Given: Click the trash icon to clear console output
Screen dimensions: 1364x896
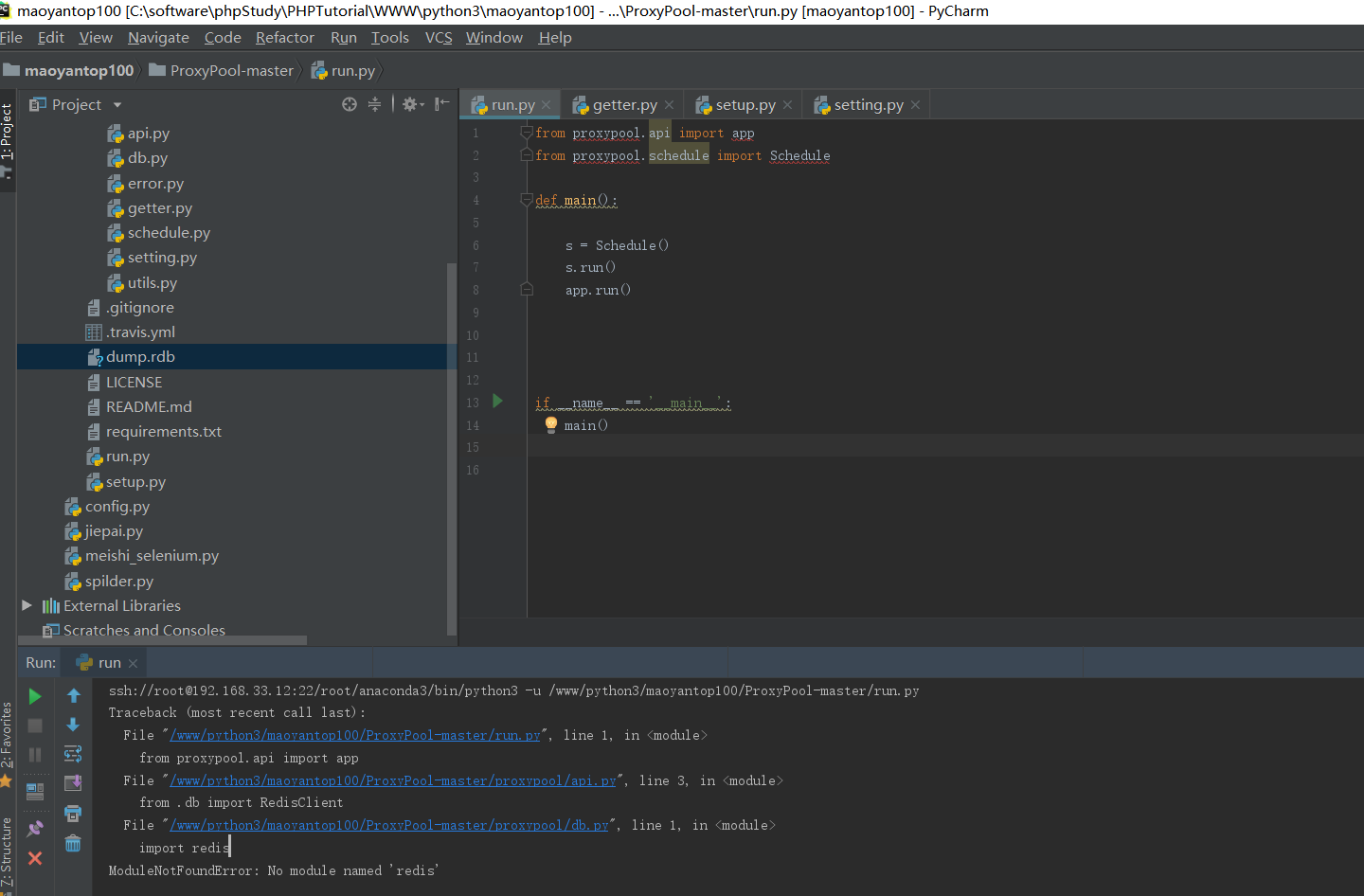Looking at the screenshot, I should click(x=73, y=843).
